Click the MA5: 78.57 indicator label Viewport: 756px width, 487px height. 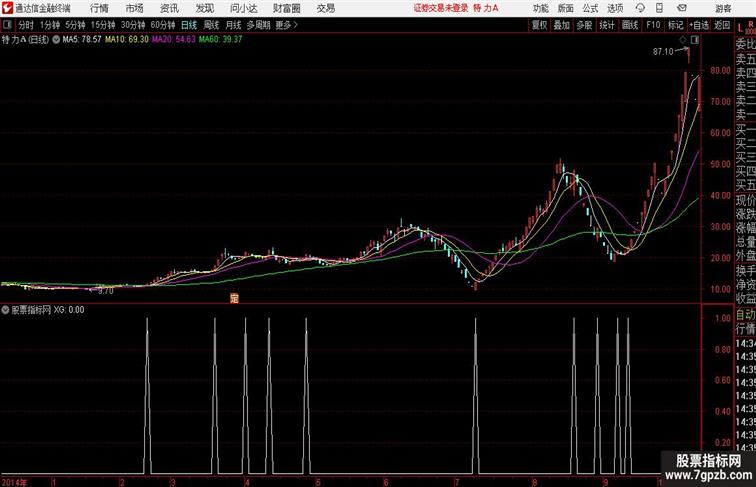[x=82, y=40]
